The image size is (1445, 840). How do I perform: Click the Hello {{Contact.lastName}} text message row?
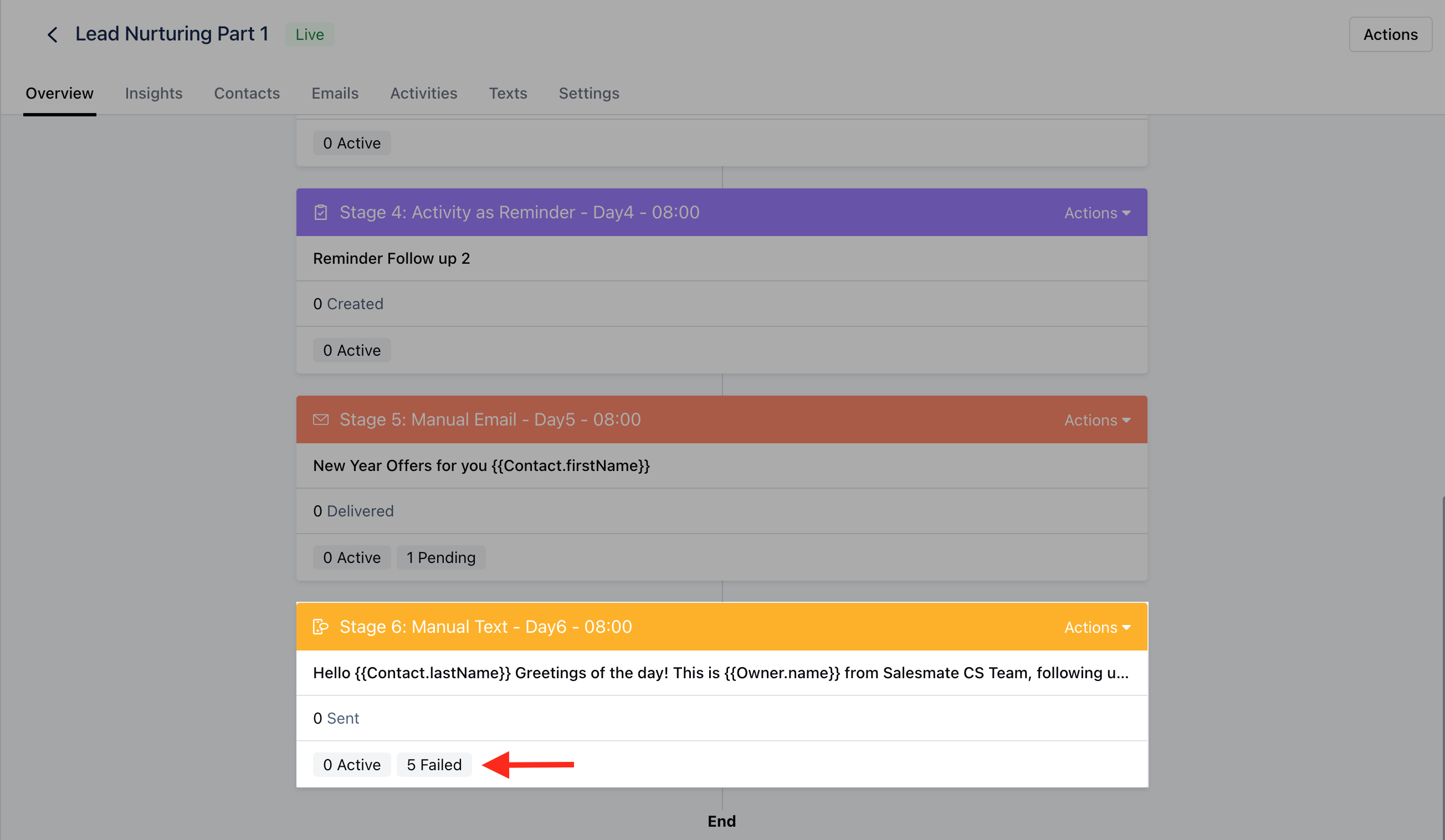[721, 673]
